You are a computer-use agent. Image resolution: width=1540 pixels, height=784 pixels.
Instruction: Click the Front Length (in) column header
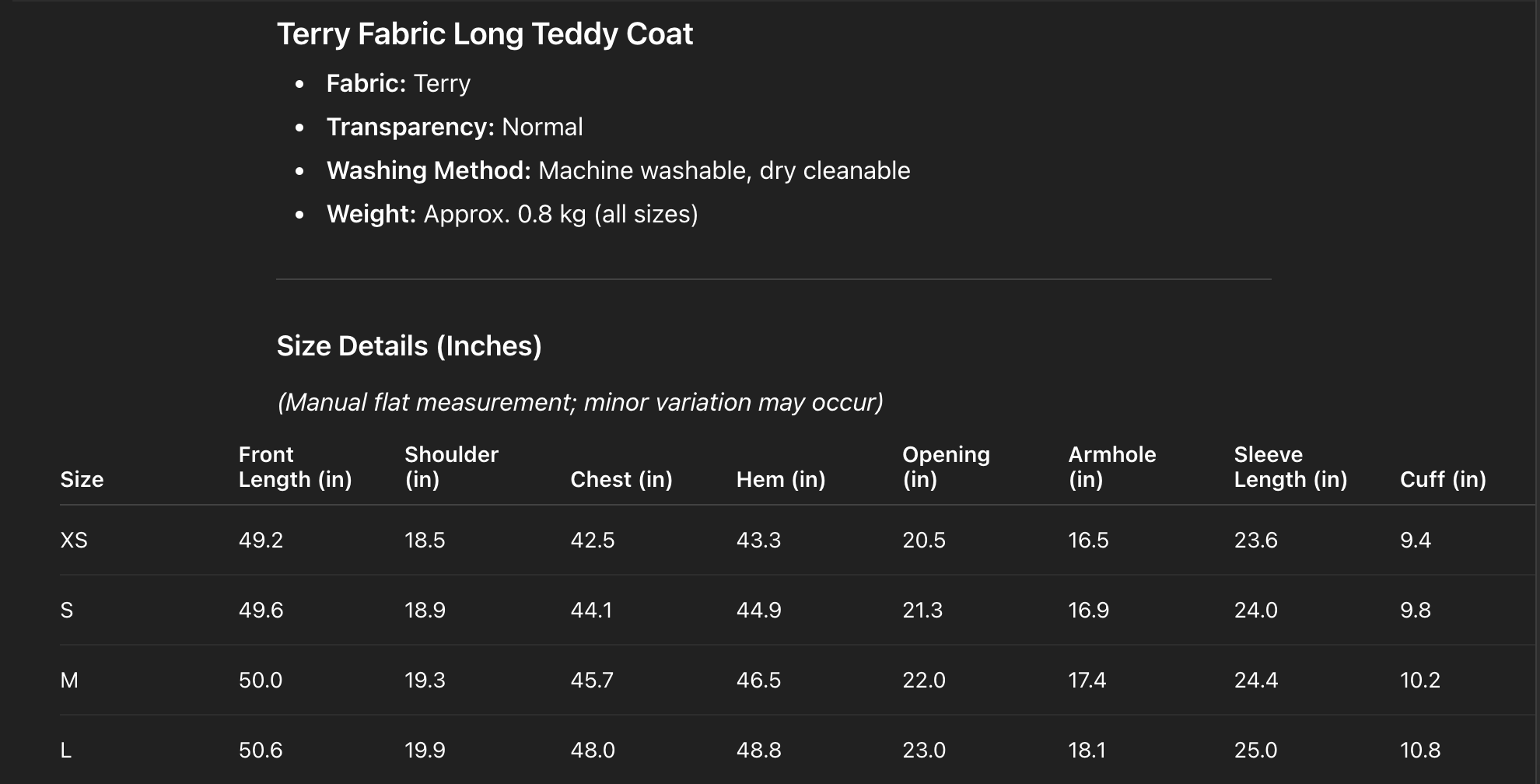click(x=295, y=467)
